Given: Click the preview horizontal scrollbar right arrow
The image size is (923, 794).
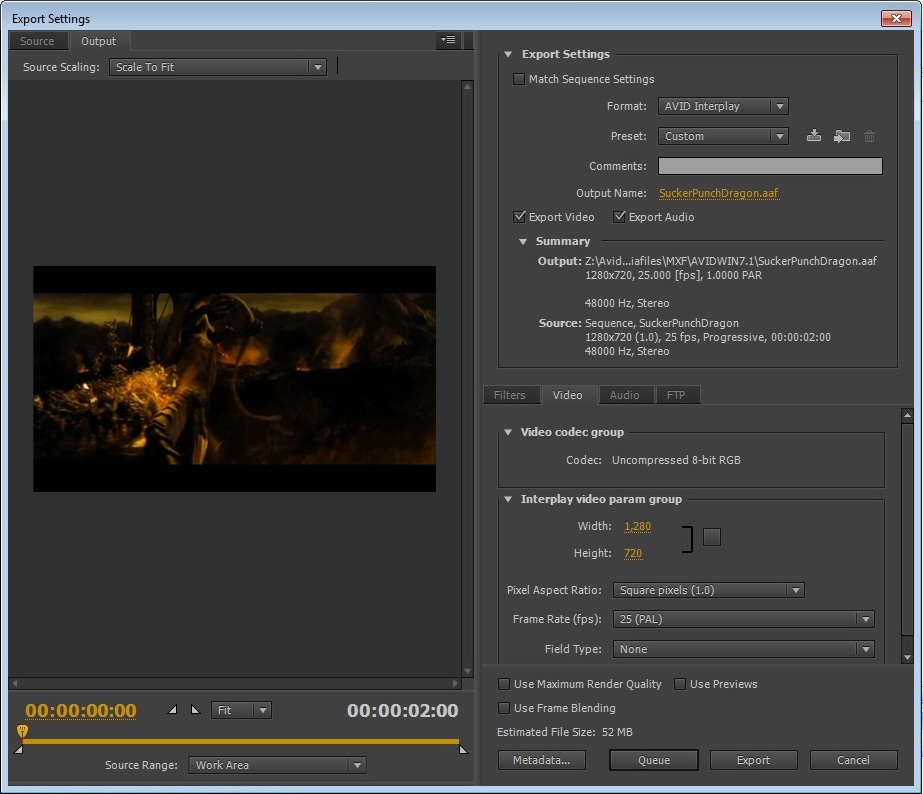Looking at the screenshot, I should click(455, 683).
